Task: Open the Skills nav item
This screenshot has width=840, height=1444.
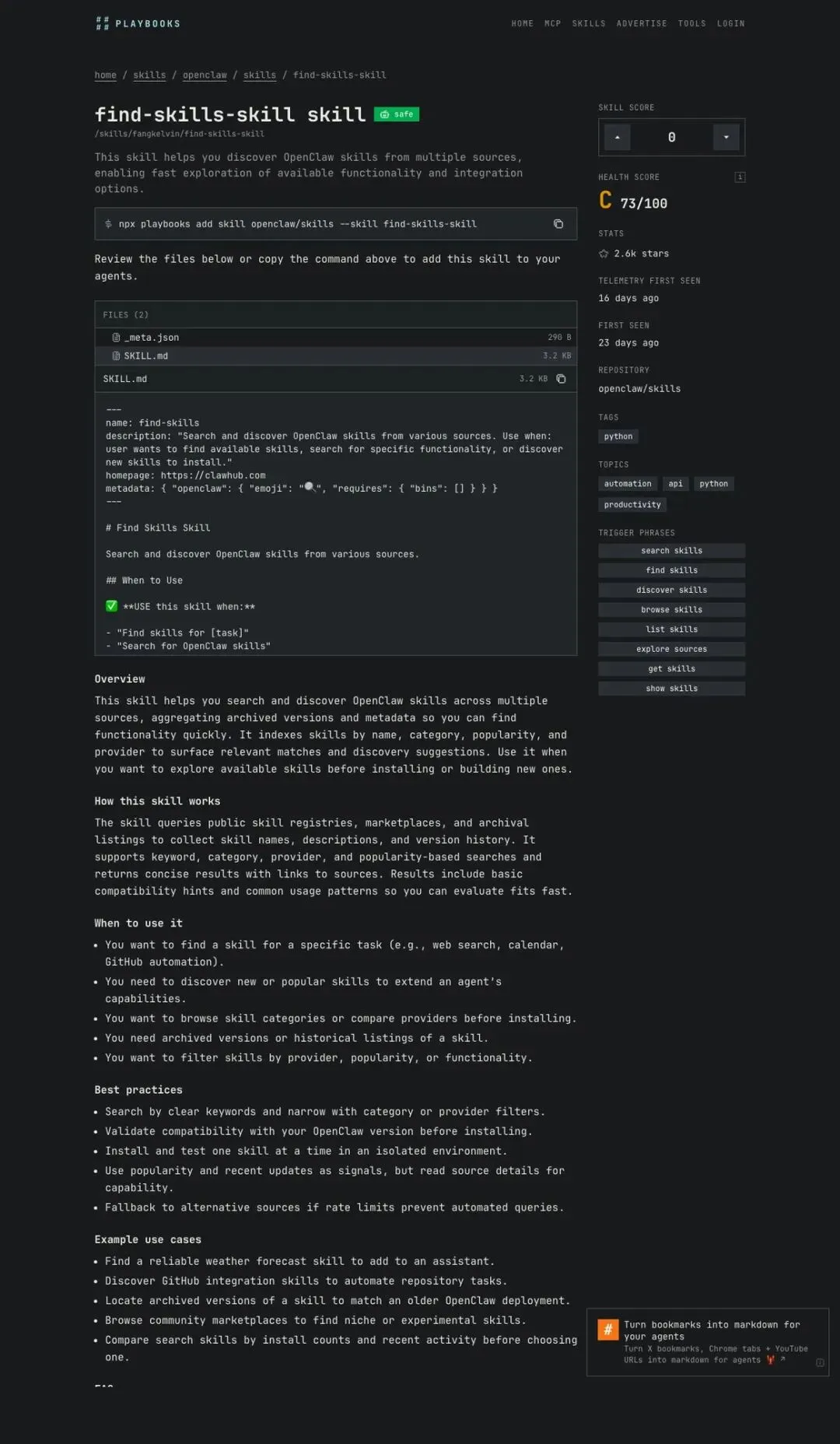Action: (589, 24)
